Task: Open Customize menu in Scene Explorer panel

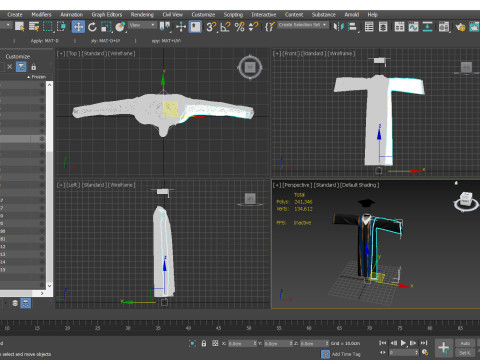Action: [18, 57]
